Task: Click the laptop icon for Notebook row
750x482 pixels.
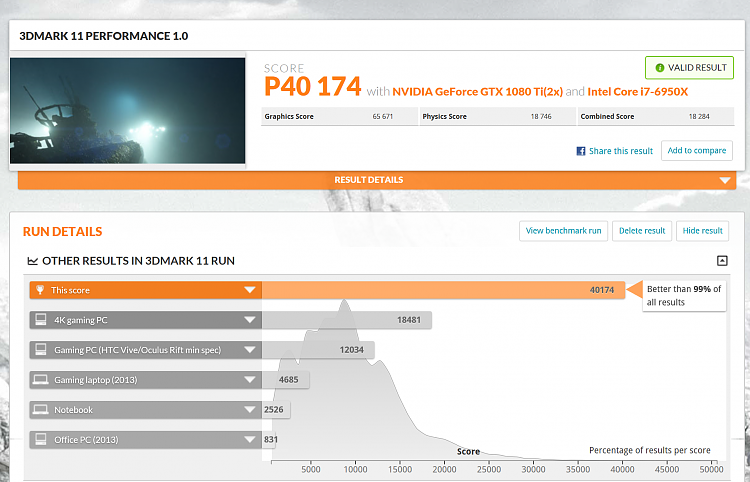Action: point(41,410)
